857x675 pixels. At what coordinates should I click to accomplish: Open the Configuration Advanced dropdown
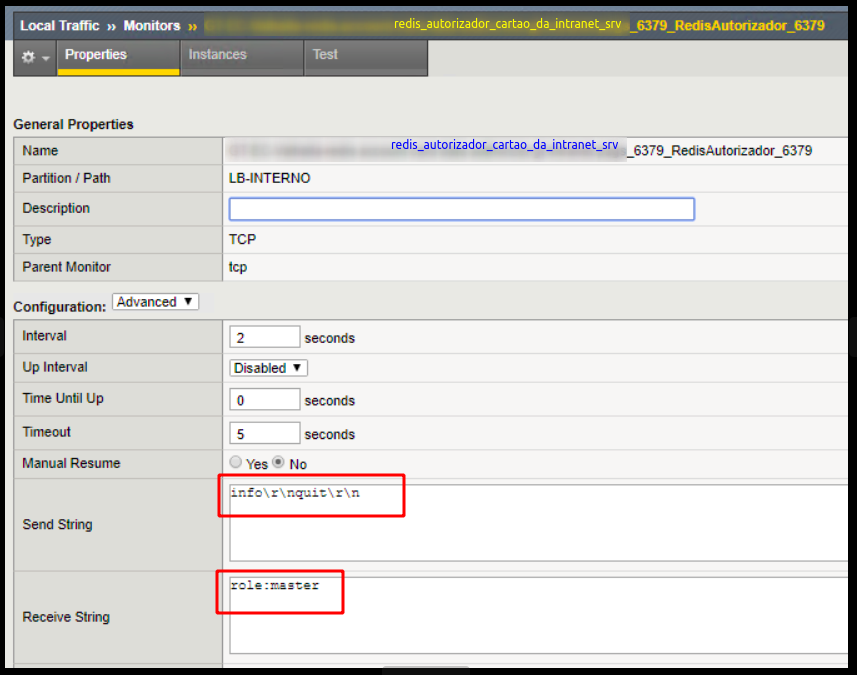[155, 302]
